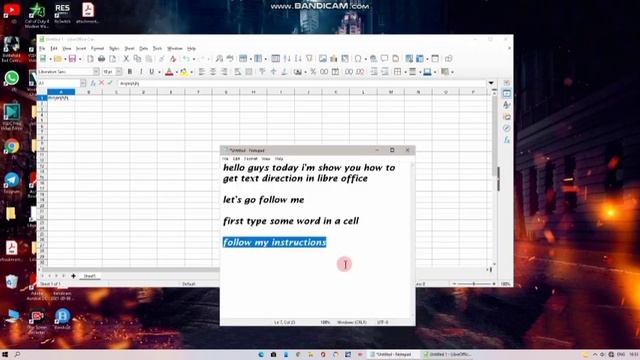
Task: Switch to the Sheet1 tab
Action: (90, 276)
